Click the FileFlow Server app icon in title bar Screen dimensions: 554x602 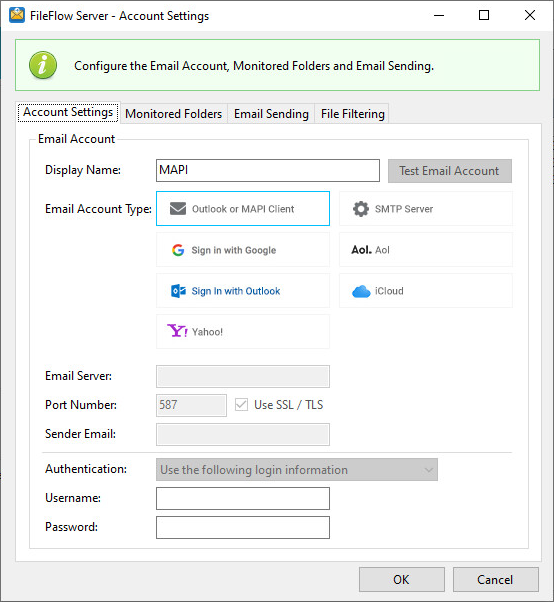17,15
